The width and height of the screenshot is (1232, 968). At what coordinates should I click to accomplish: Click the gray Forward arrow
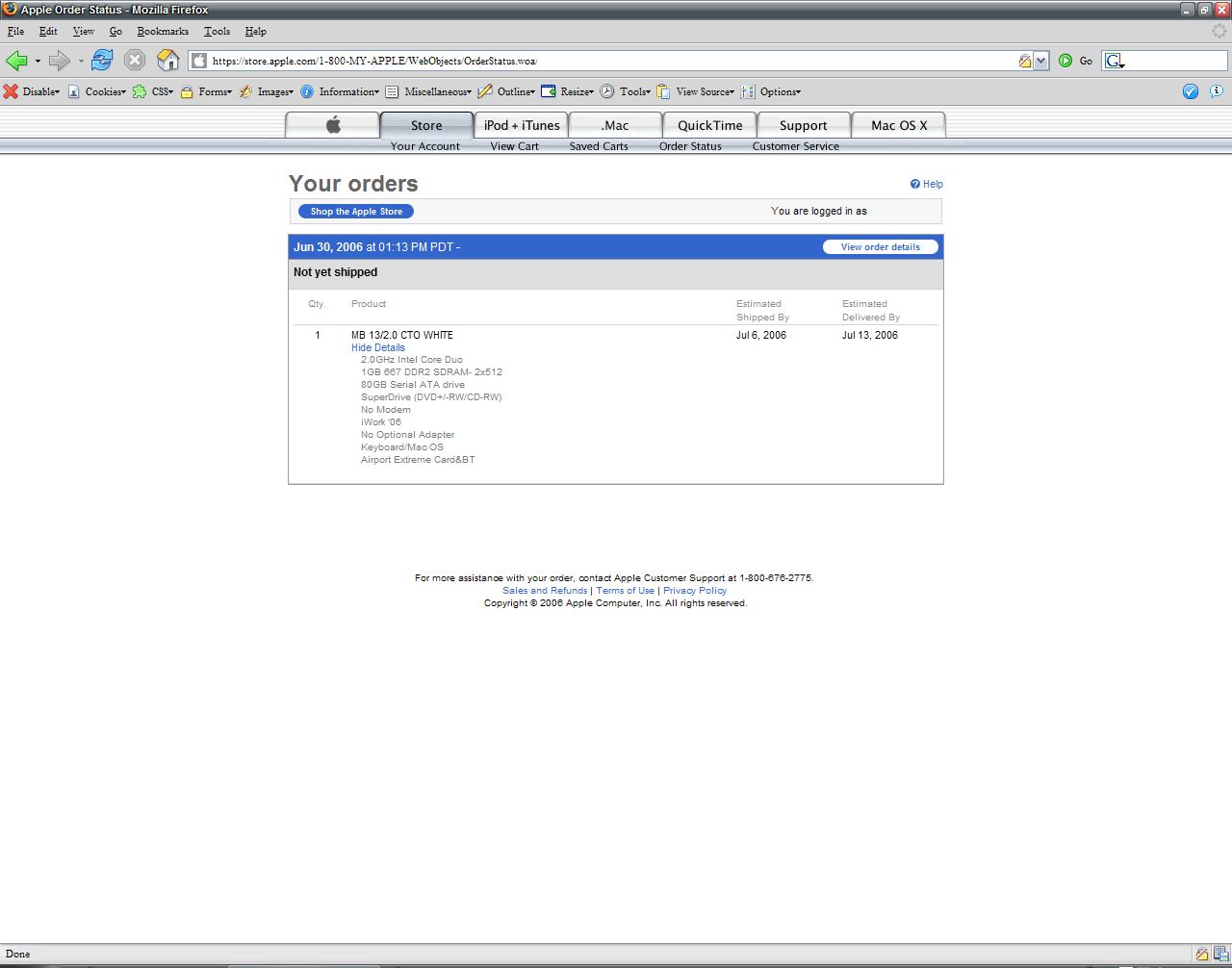click(x=60, y=61)
